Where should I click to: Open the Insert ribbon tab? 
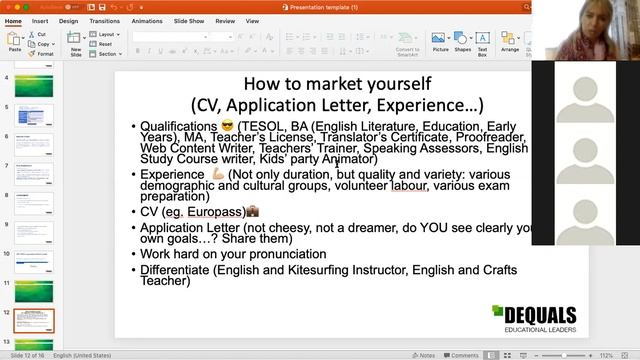tap(40, 21)
